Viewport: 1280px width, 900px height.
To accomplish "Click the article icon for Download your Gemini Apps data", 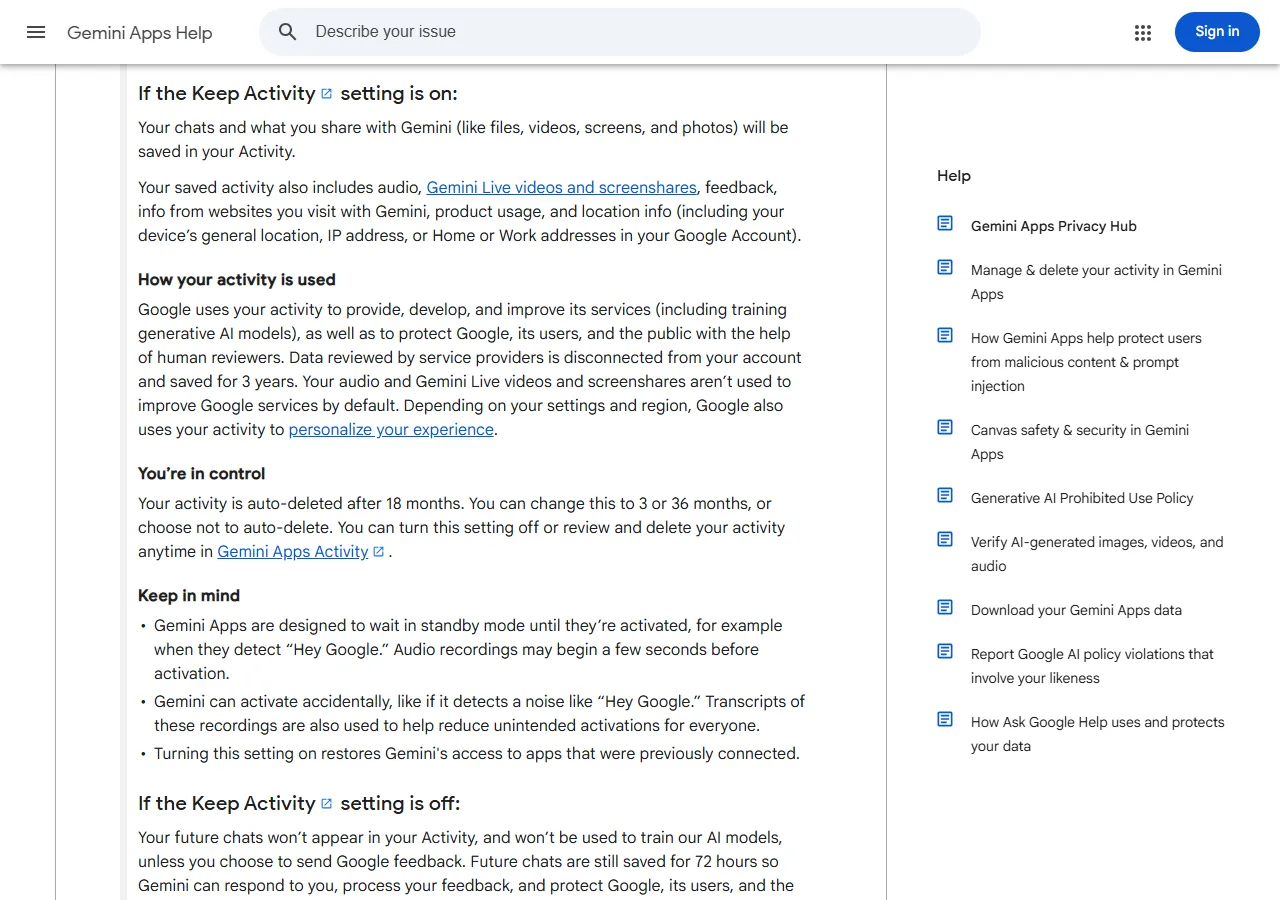I will [945, 608].
